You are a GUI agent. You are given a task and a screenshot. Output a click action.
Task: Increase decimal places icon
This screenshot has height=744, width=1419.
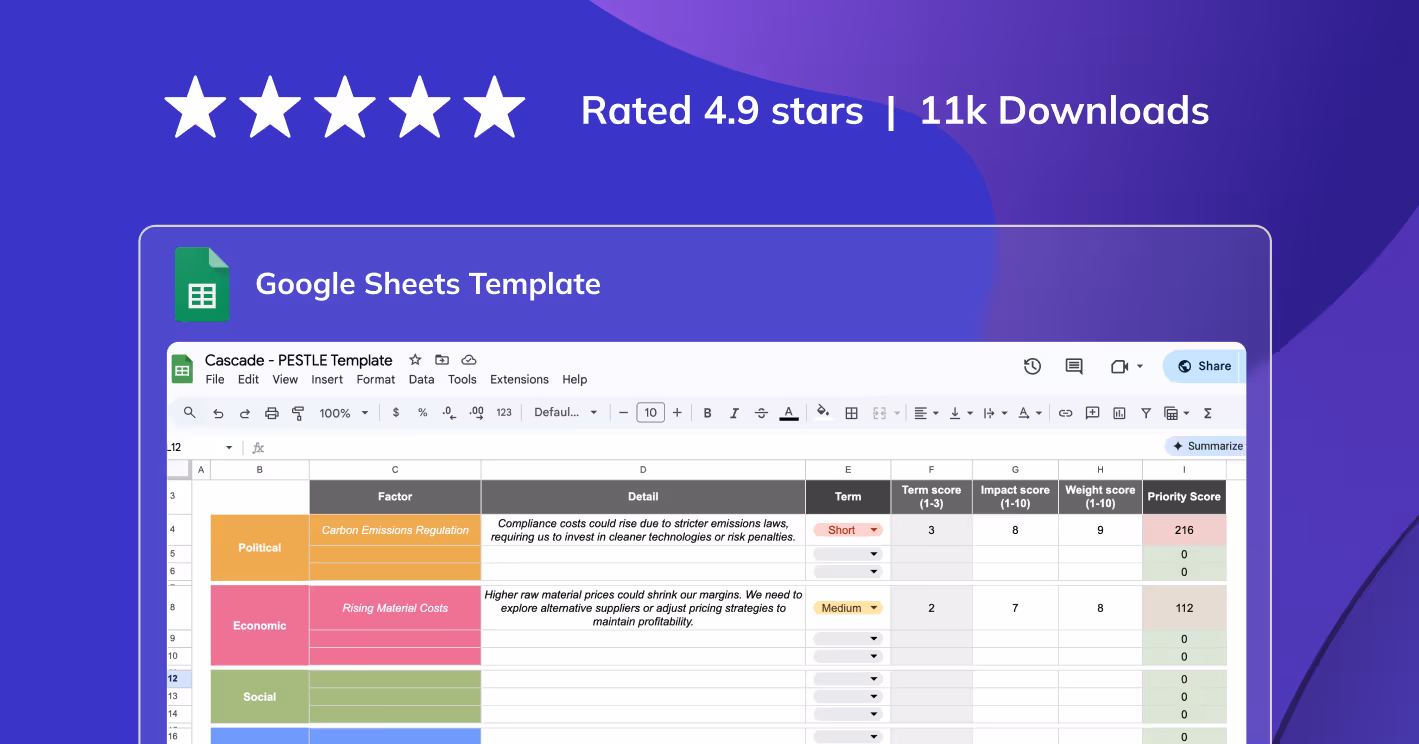(476, 412)
